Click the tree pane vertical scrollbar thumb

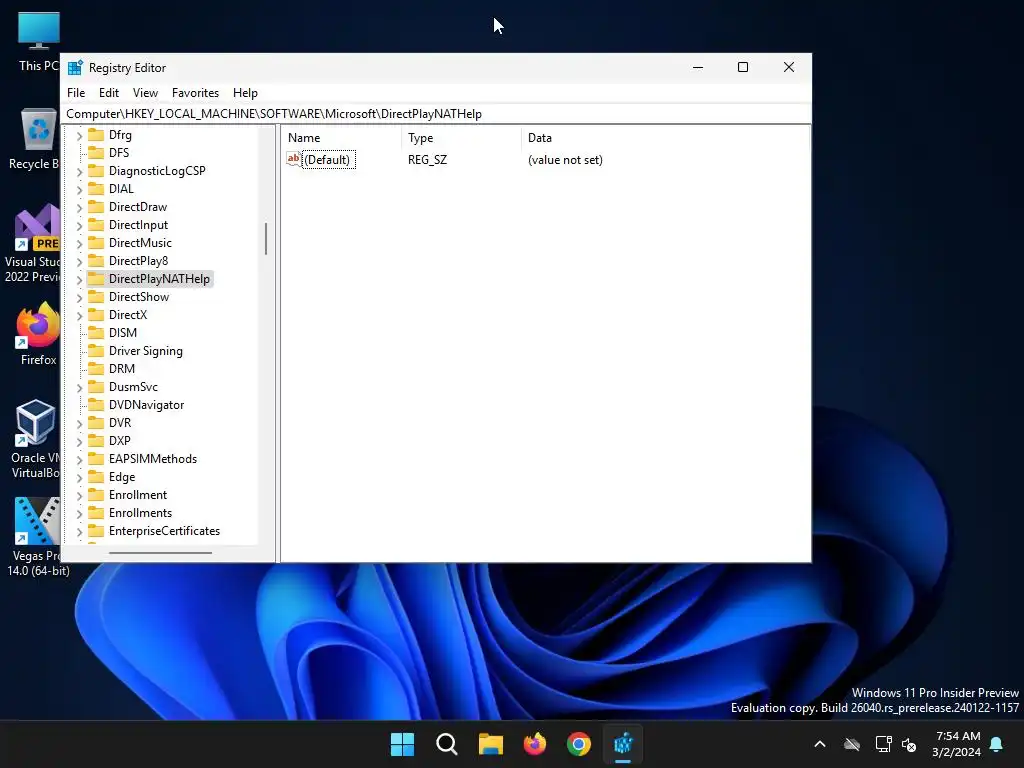pos(266,239)
